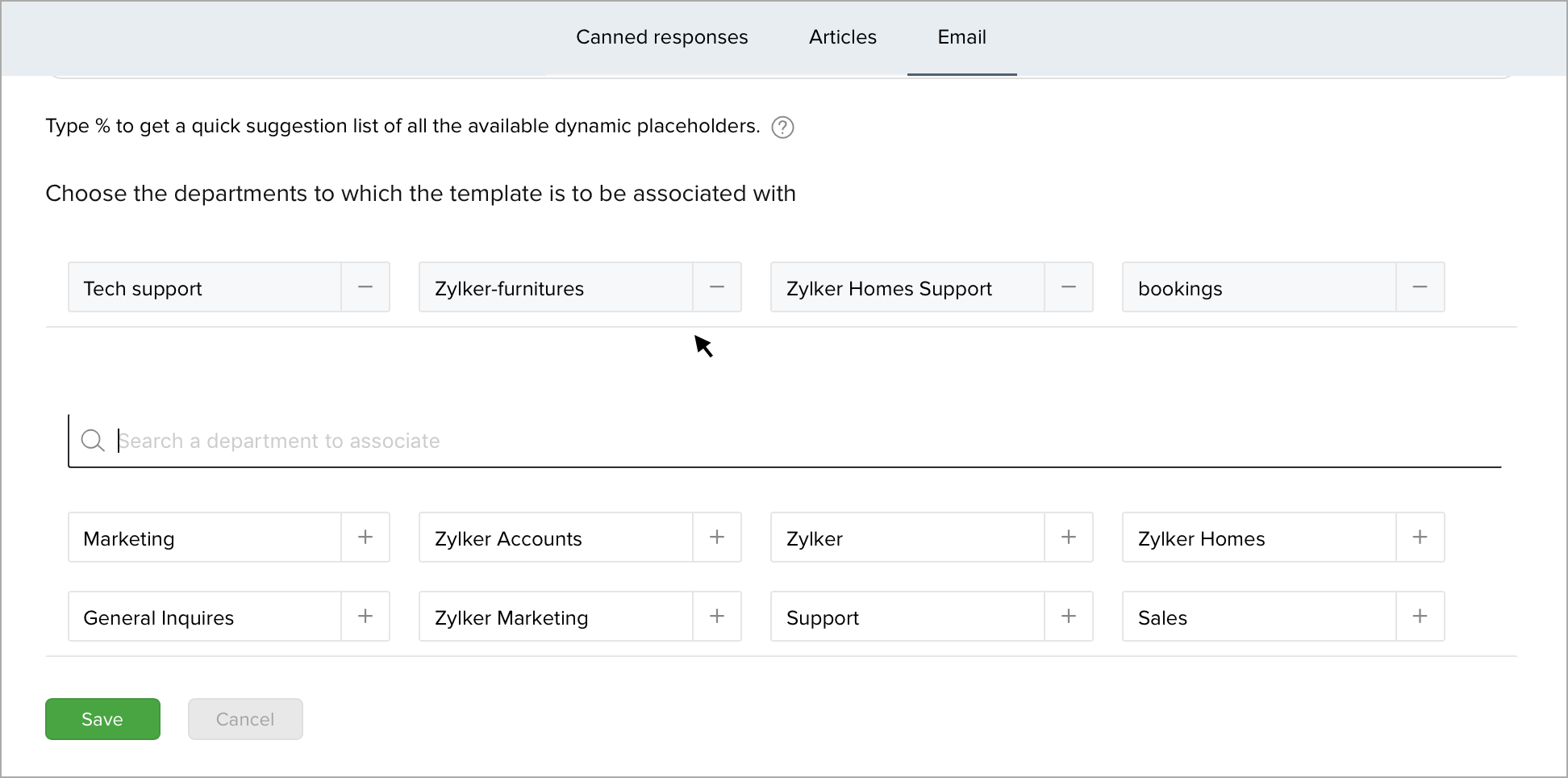
Task: Click plus icon beside Support department
Action: (1069, 617)
